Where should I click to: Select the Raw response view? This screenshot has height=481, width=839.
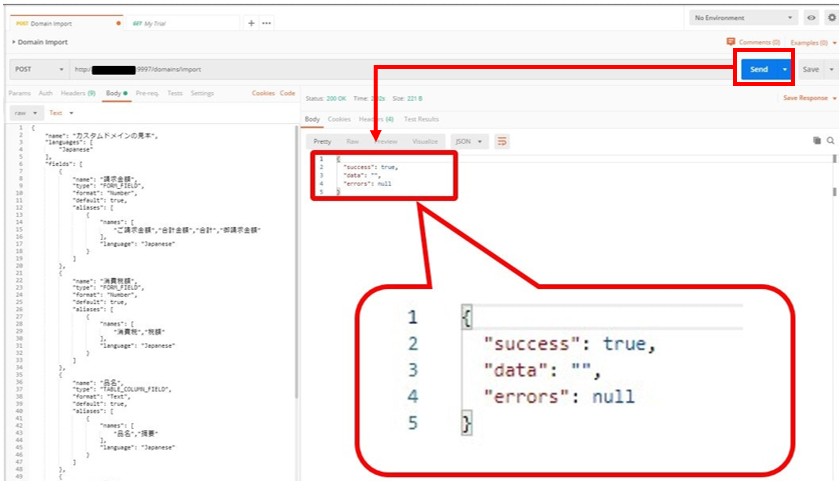[352, 141]
